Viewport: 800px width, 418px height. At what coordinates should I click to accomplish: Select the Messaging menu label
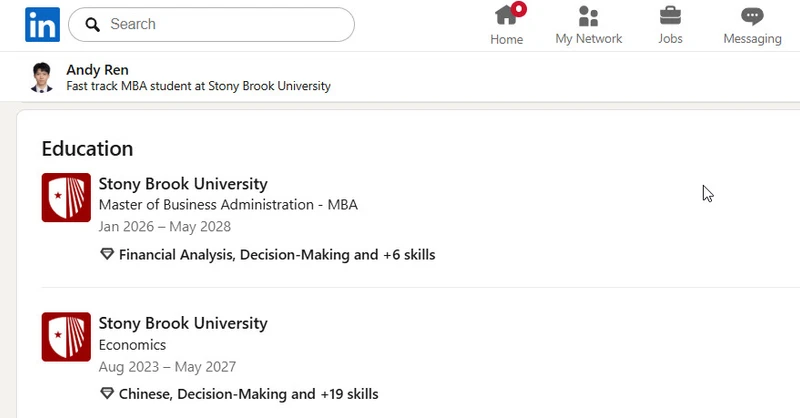pos(753,39)
